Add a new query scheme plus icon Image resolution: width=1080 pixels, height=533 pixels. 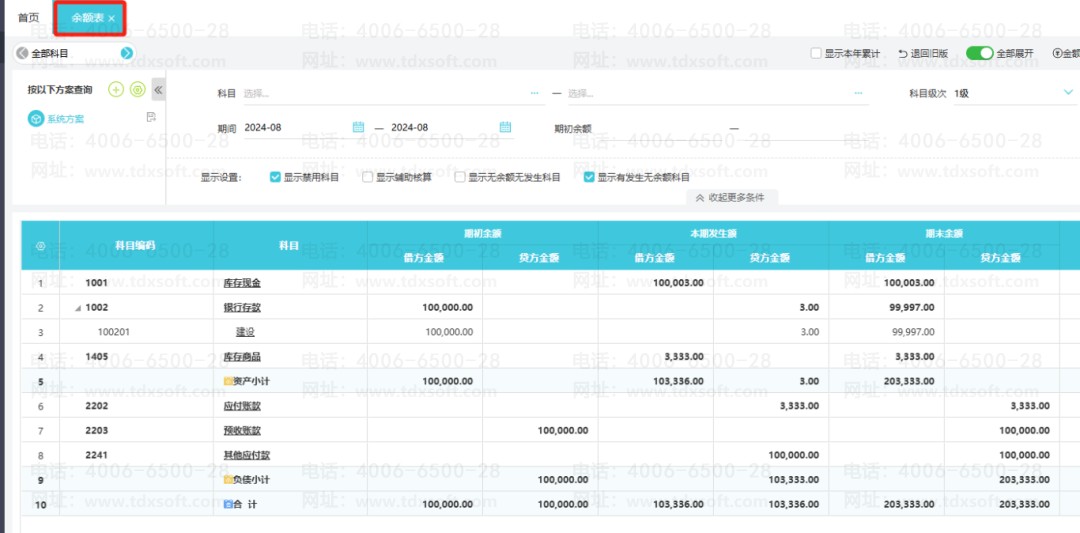116,90
